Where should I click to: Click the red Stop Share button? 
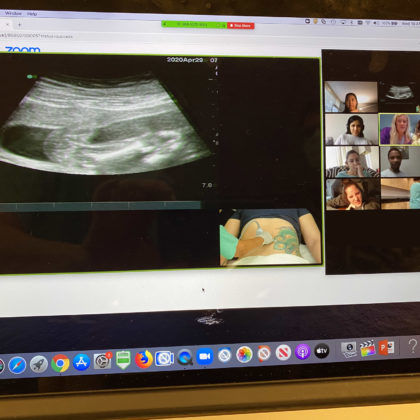coord(241,26)
